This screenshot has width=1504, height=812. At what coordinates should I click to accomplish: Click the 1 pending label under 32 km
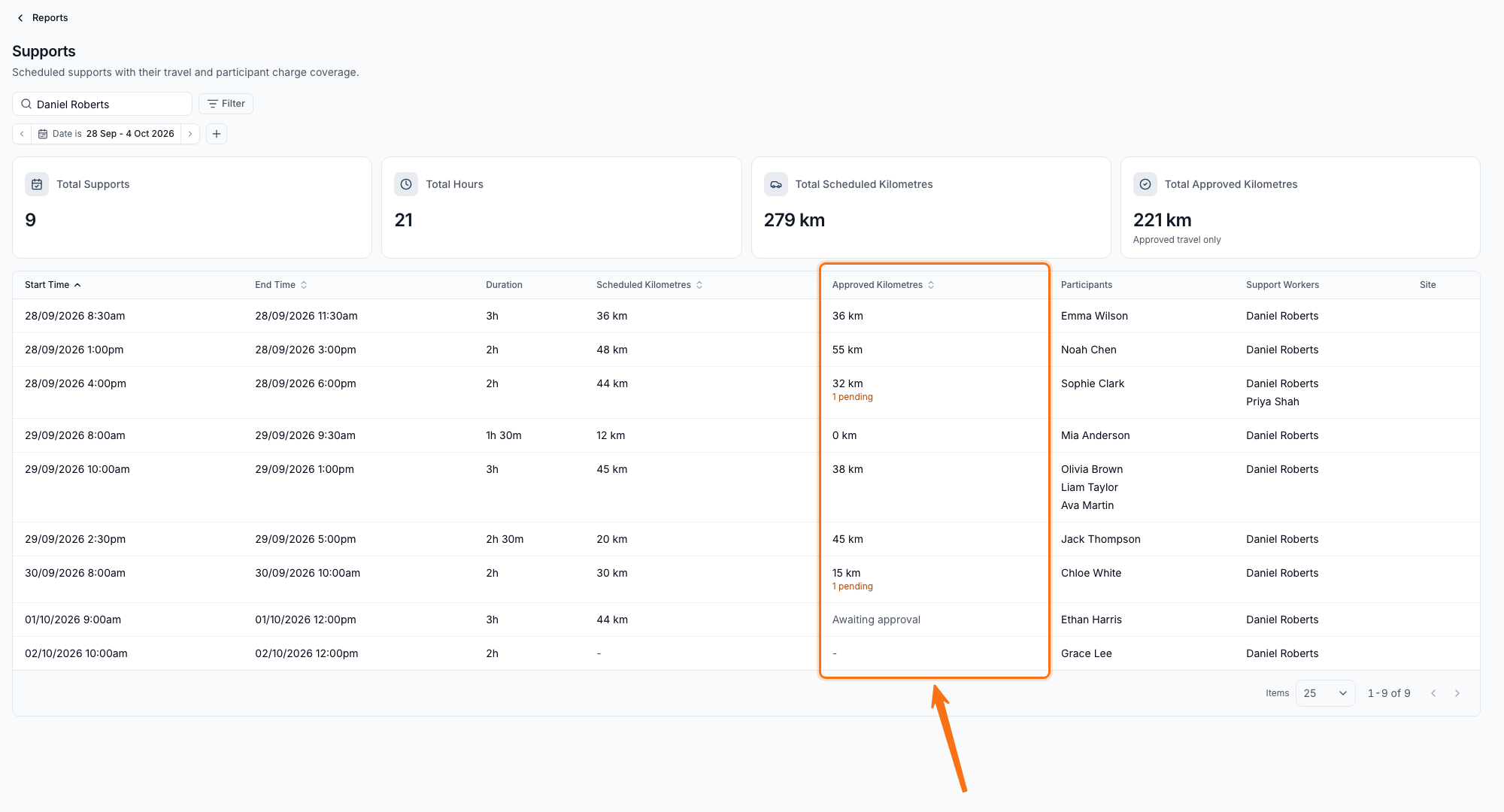[852, 397]
